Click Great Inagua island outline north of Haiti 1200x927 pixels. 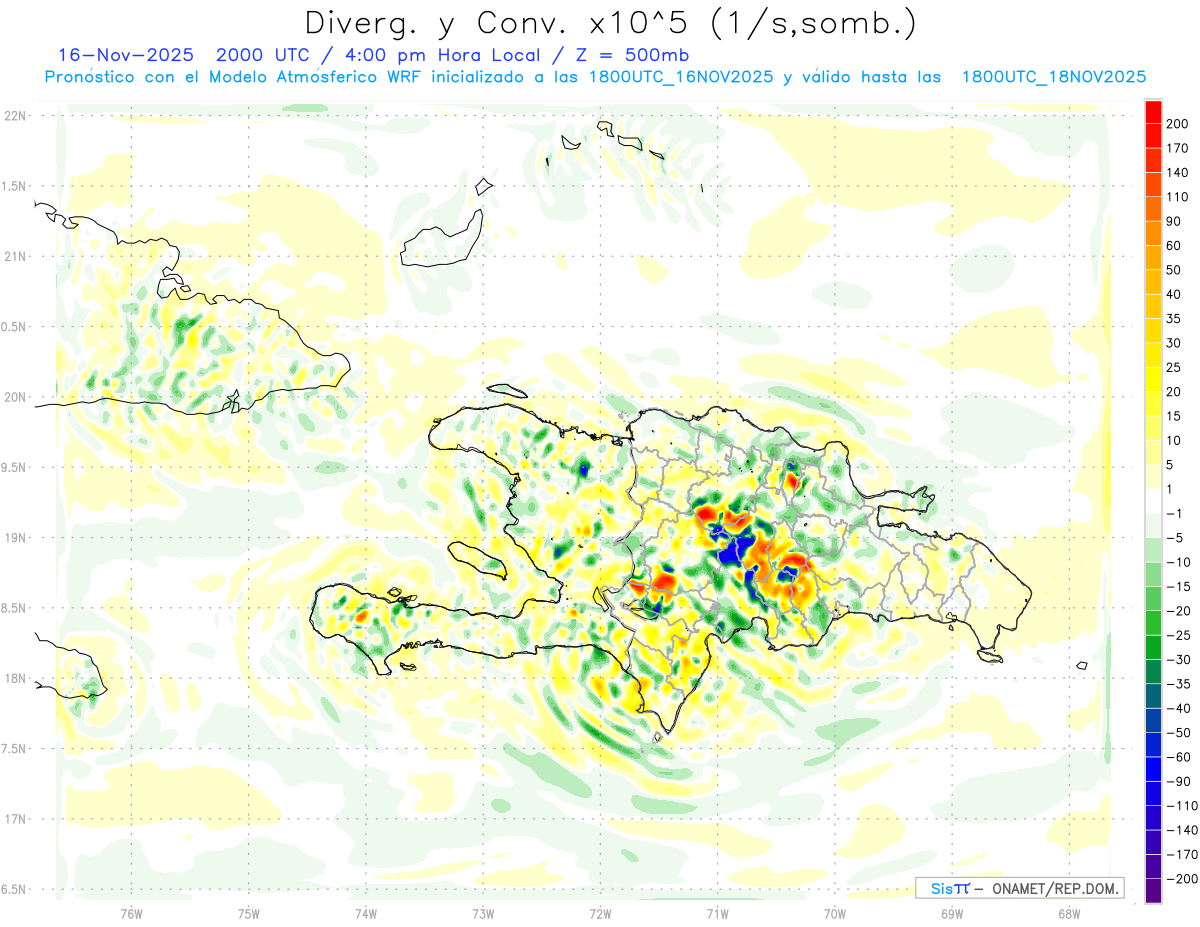click(x=440, y=240)
